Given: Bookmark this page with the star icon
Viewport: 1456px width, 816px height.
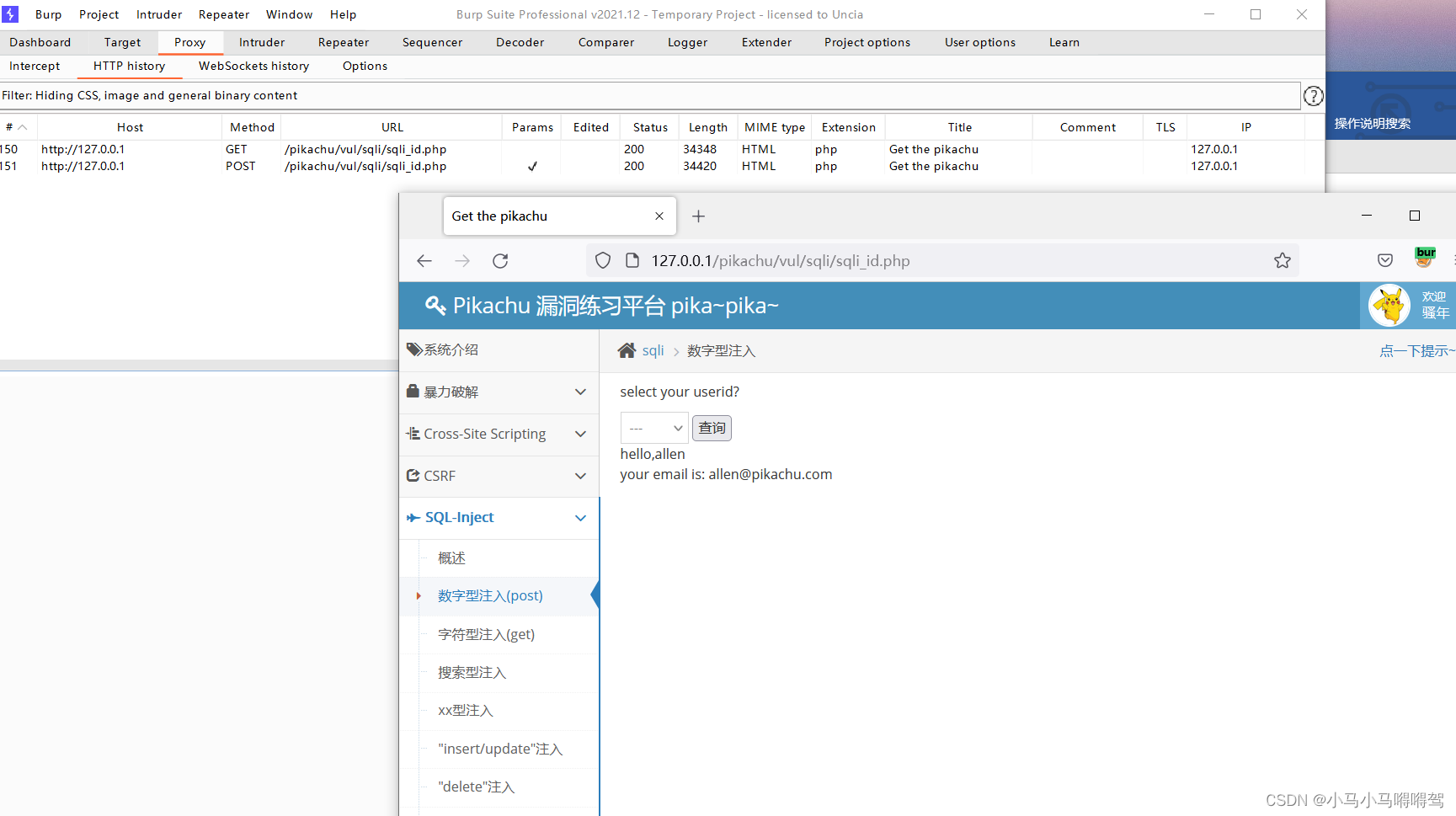Looking at the screenshot, I should coord(1283,261).
